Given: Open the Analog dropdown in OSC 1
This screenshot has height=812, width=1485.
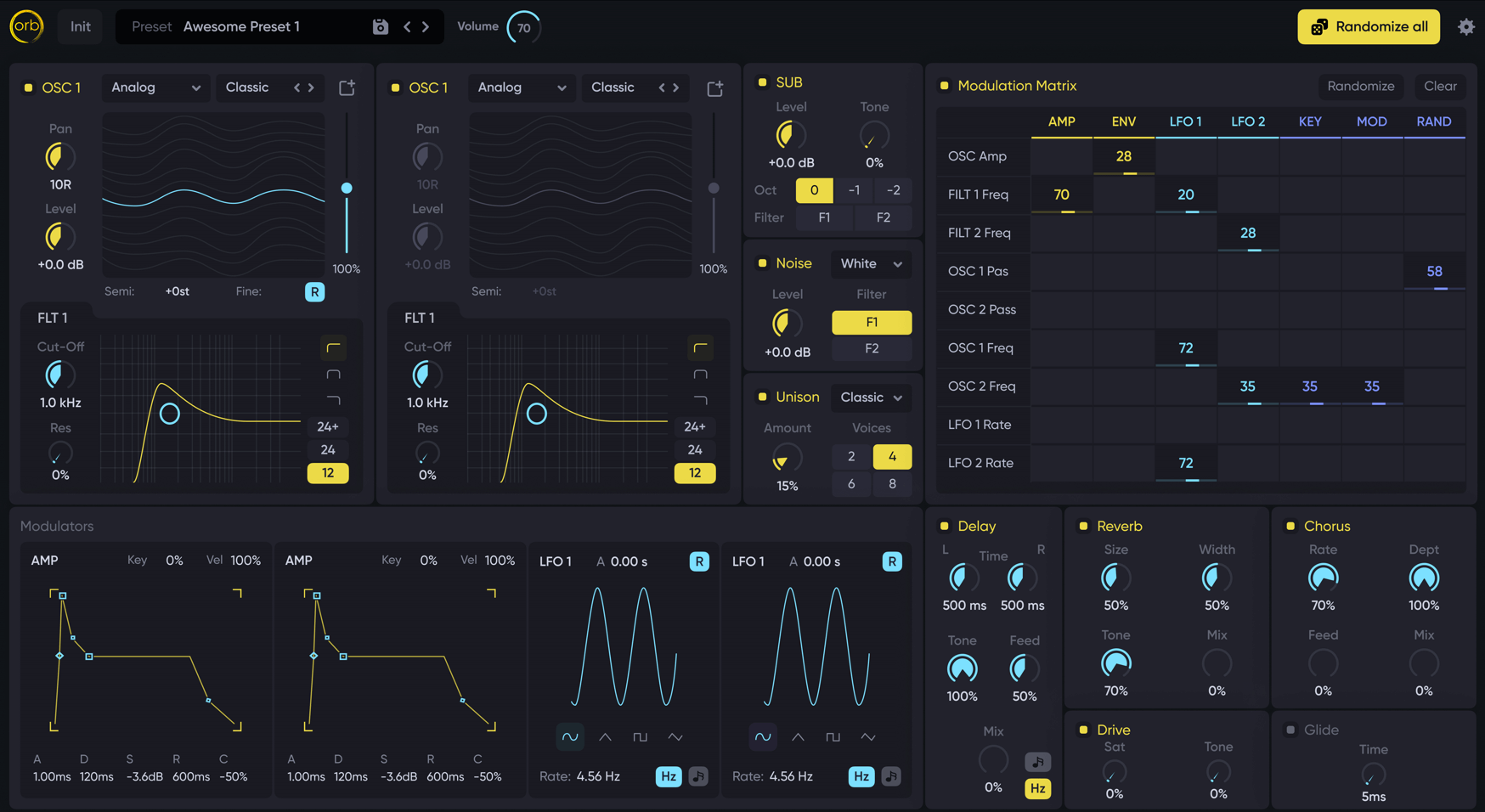Looking at the screenshot, I should click(x=155, y=87).
